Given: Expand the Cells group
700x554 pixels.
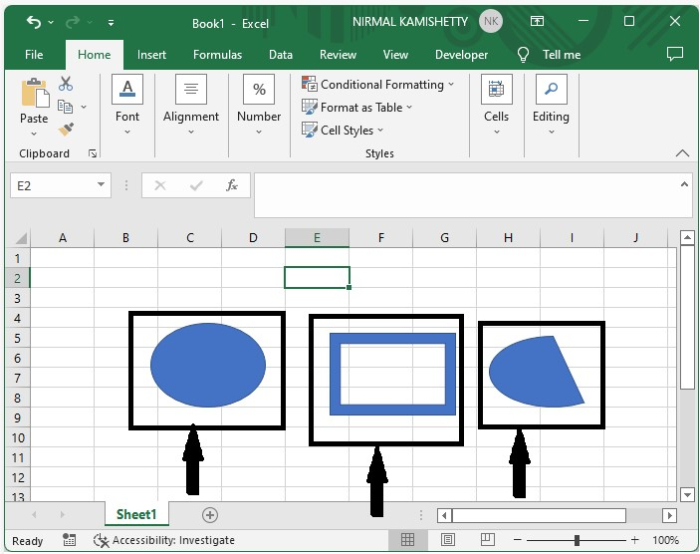Looking at the screenshot, I should 496,106.
